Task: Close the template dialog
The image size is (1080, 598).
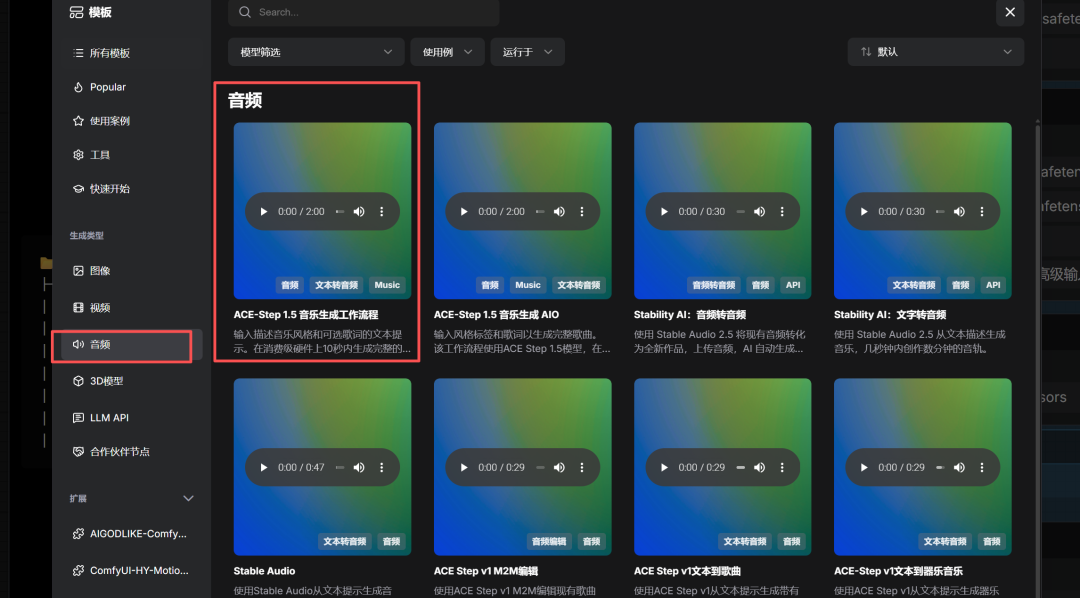Action: click(1010, 12)
